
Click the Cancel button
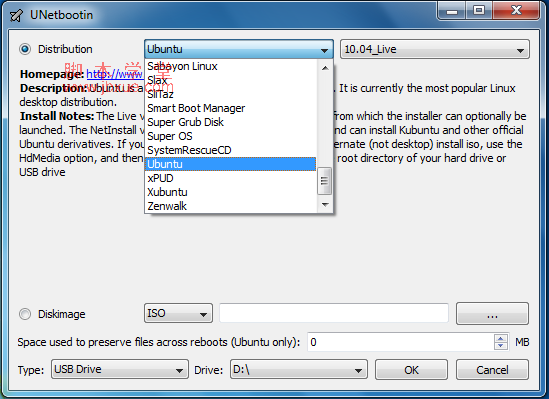click(x=492, y=370)
